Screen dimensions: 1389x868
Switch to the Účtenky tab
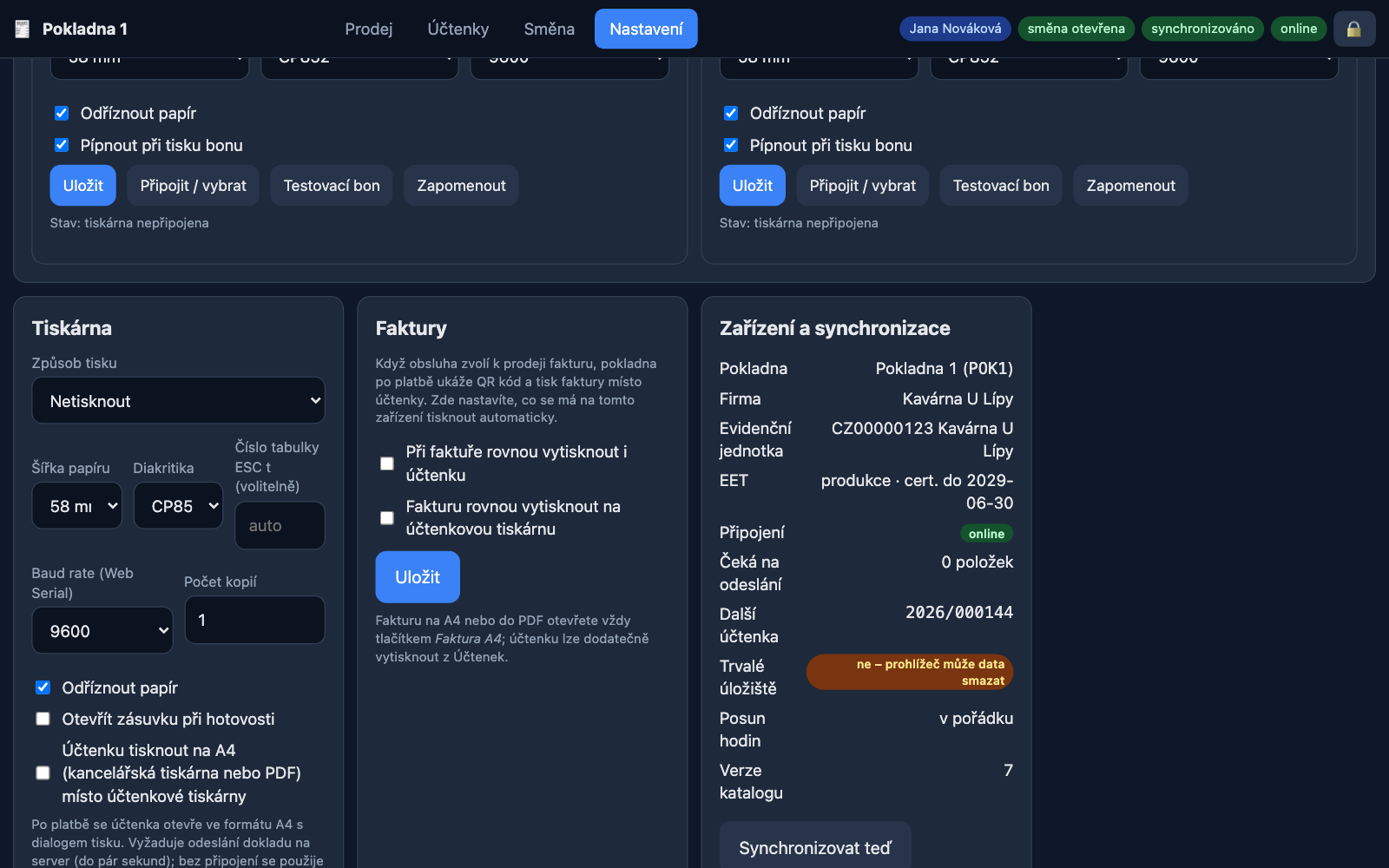(x=458, y=29)
